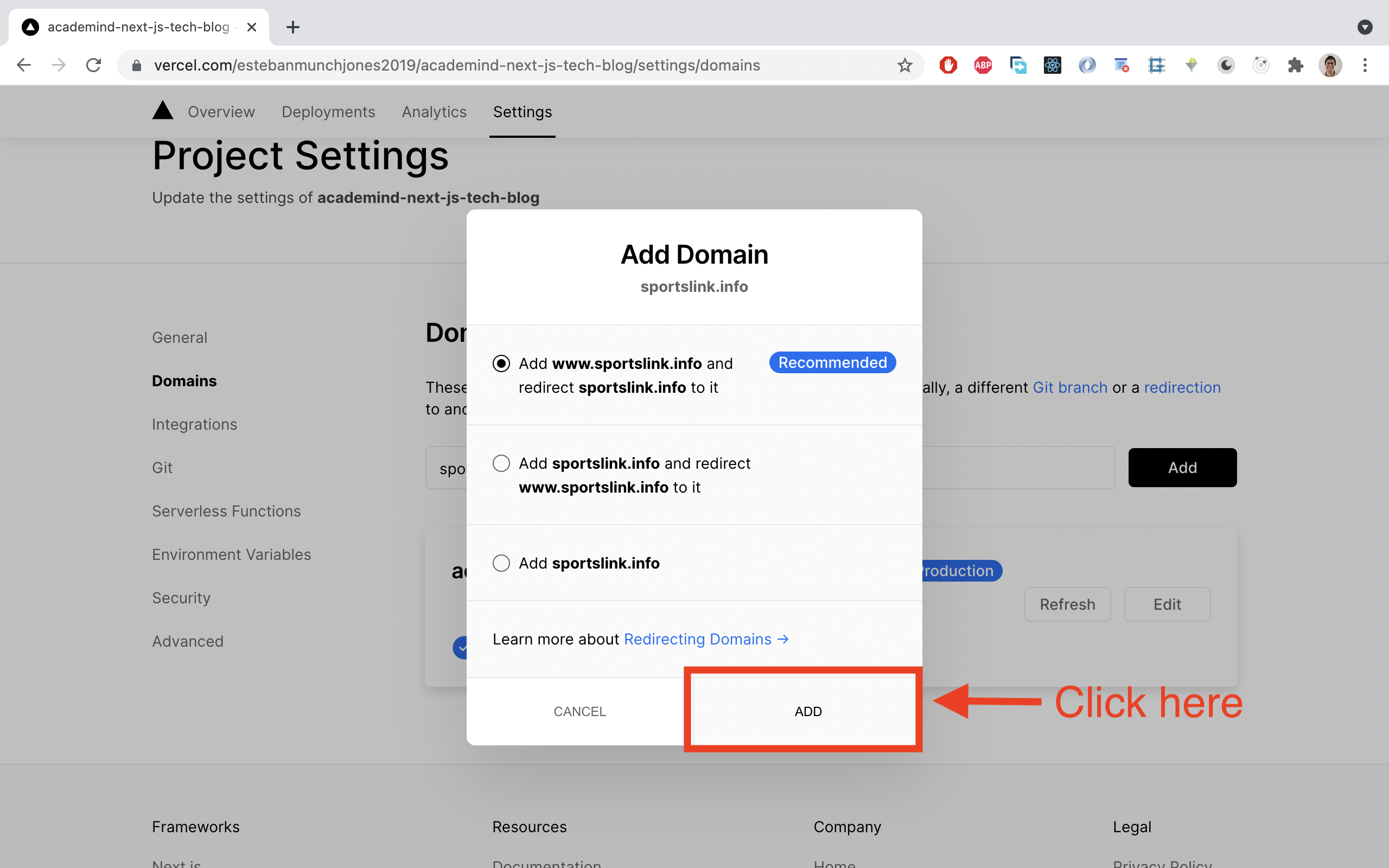Open the Analytics section
Image resolution: width=1389 pixels, height=868 pixels.
click(434, 111)
